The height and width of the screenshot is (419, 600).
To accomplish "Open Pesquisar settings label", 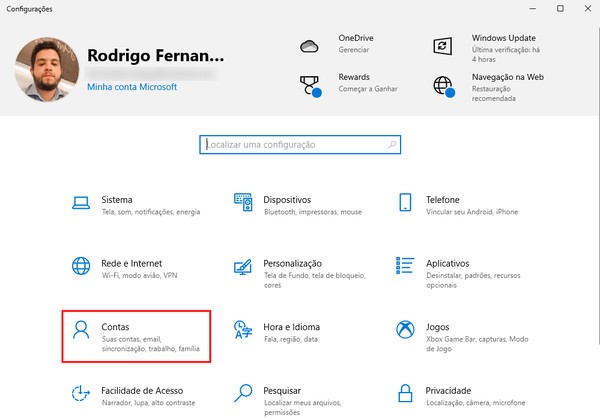I will 282,391.
